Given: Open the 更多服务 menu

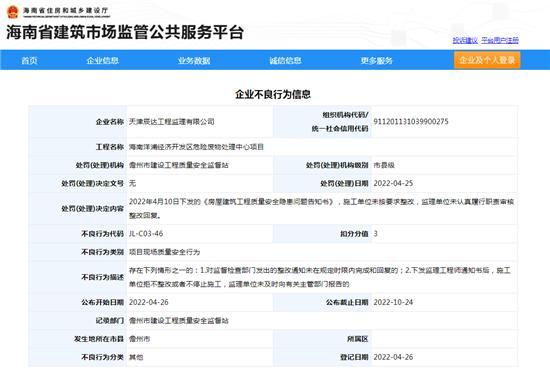Looking at the screenshot, I should [376, 60].
